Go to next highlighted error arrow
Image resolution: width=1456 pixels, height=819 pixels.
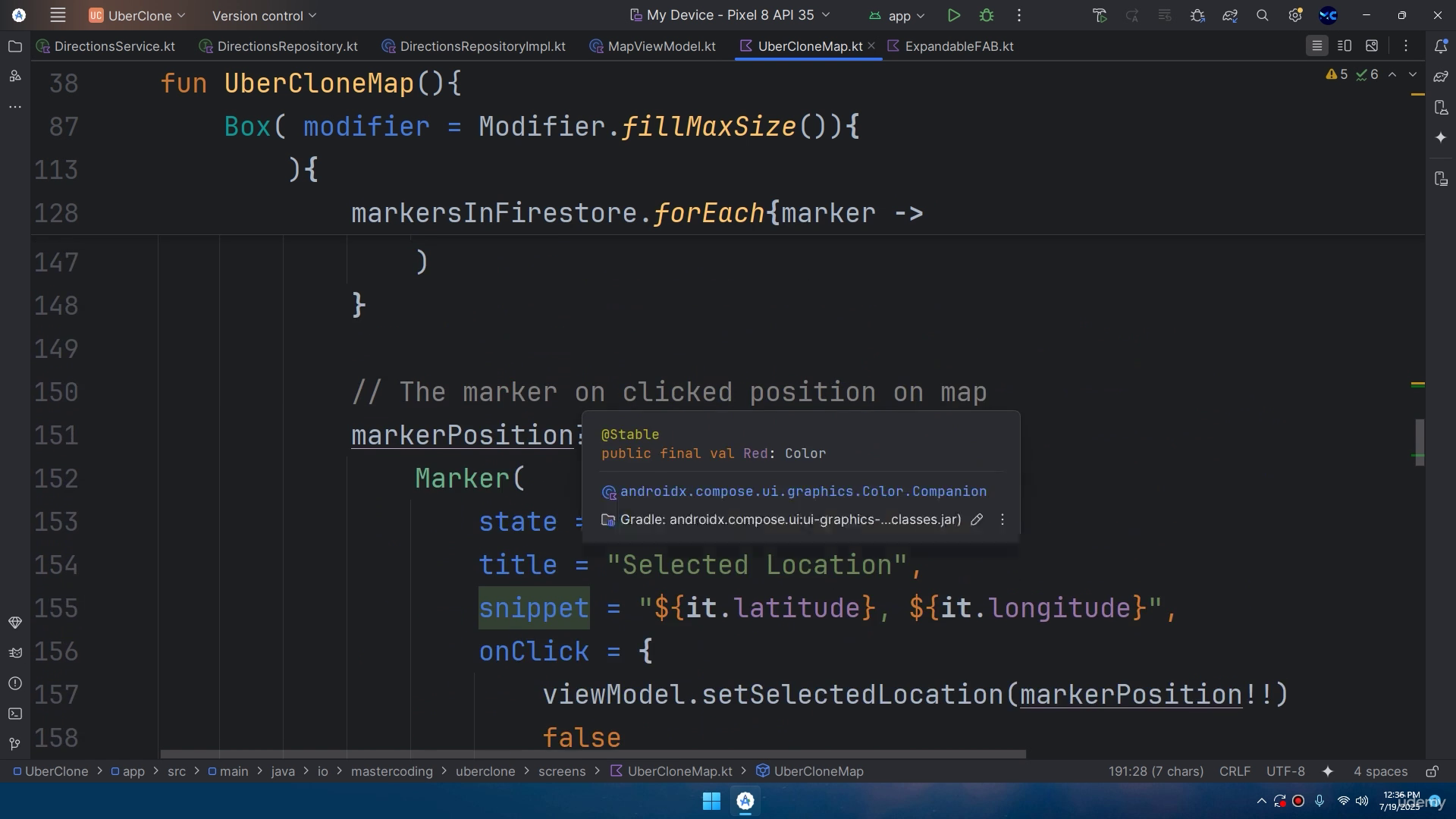pyautogui.click(x=1412, y=74)
